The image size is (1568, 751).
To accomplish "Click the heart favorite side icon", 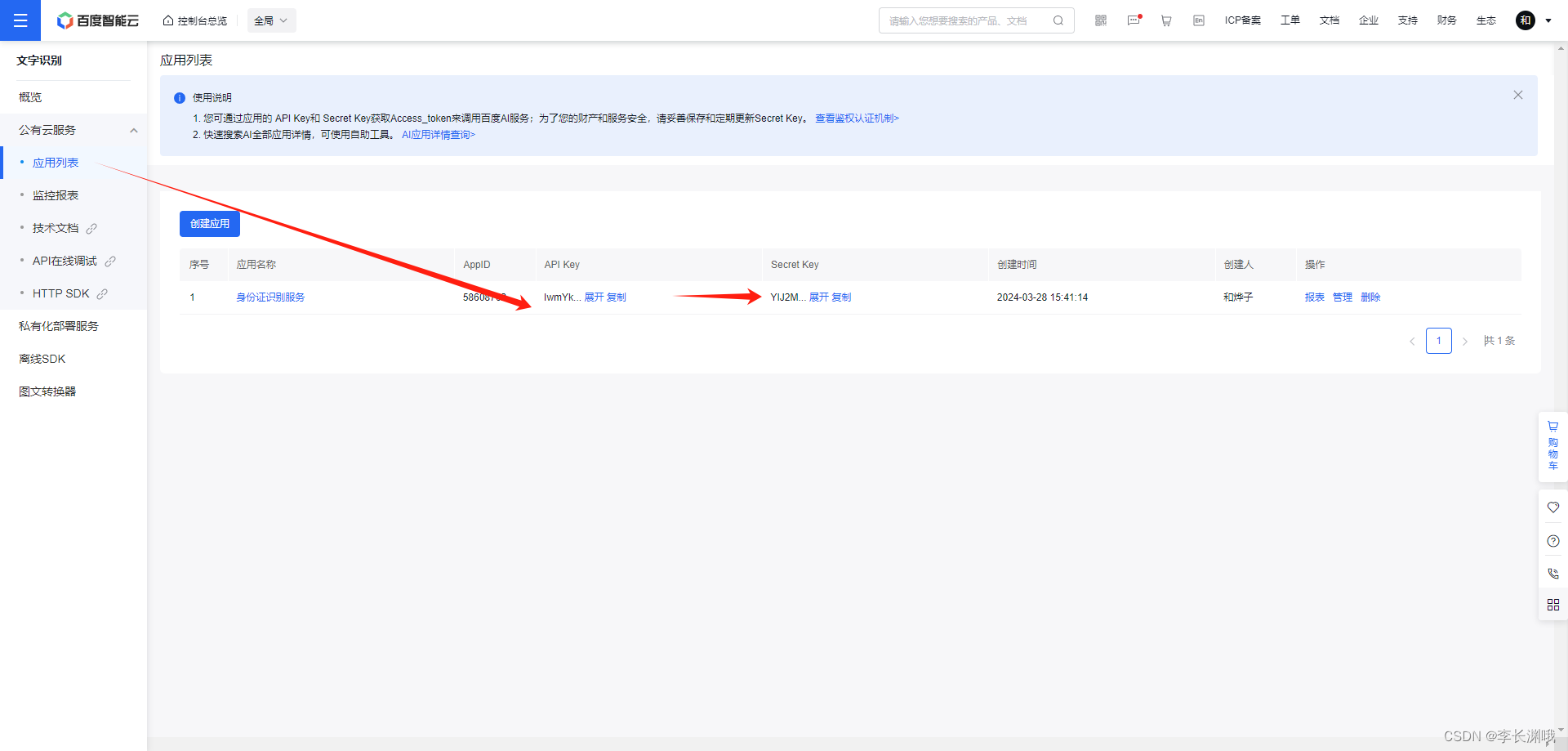I will (1553, 507).
